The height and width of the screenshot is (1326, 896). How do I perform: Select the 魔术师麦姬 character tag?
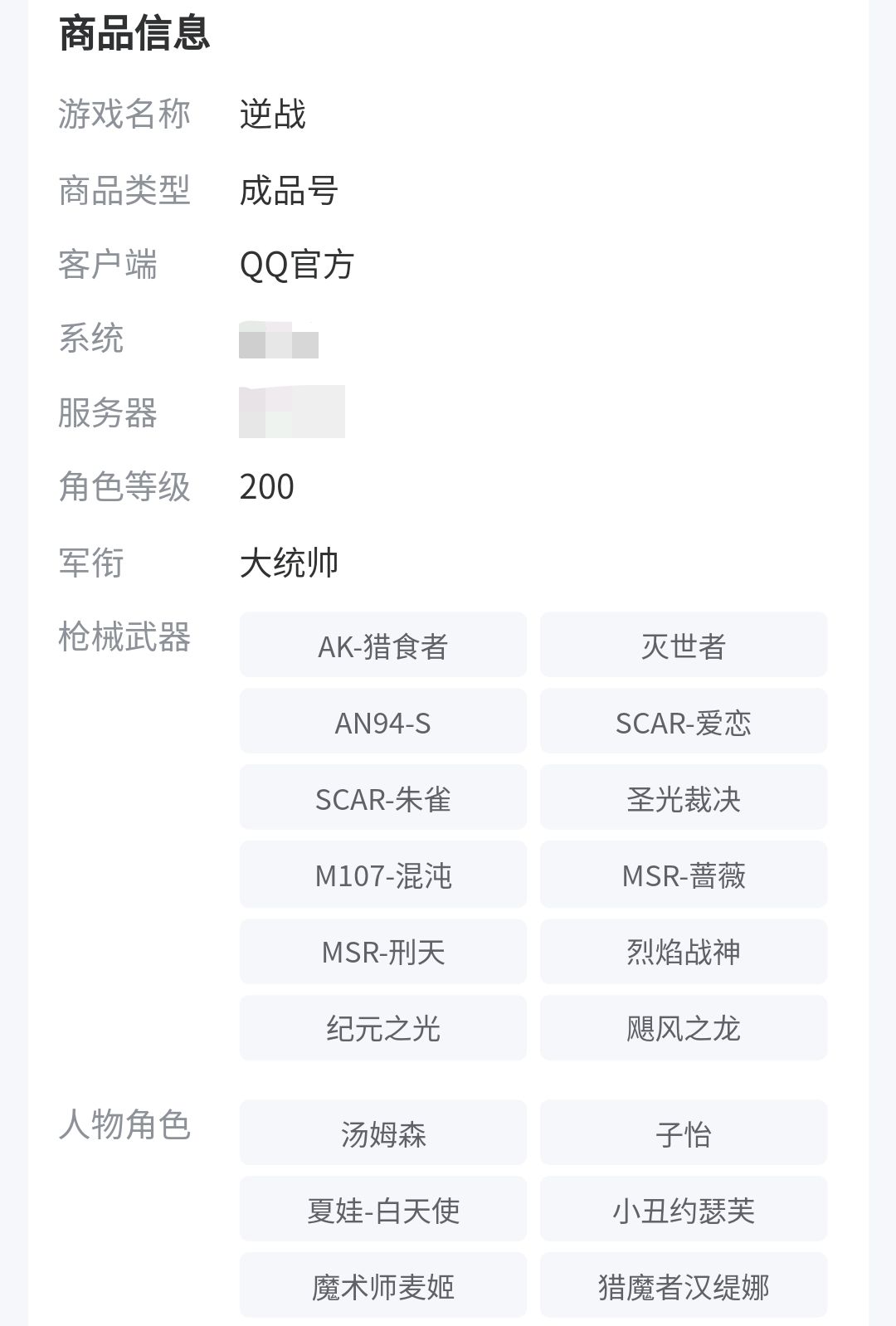(382, 1286)
